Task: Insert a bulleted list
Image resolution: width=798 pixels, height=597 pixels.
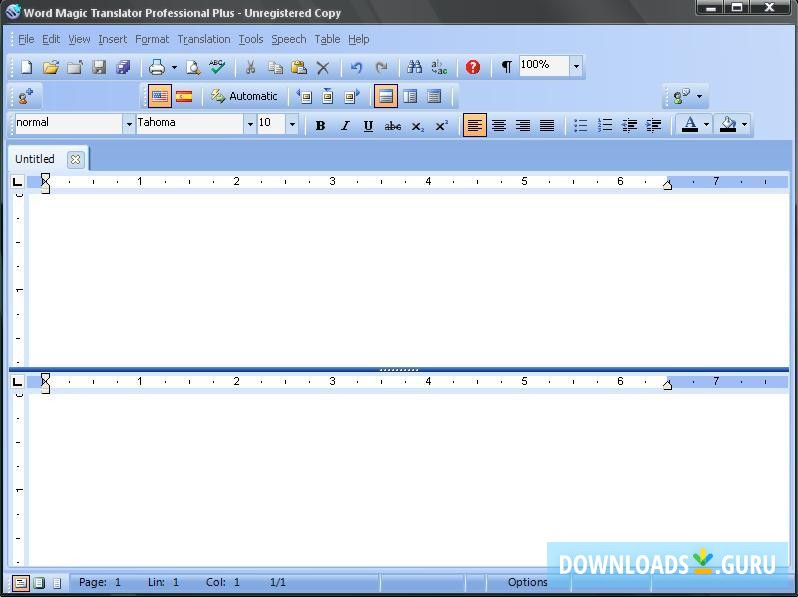Action: (x=581, y=125)
